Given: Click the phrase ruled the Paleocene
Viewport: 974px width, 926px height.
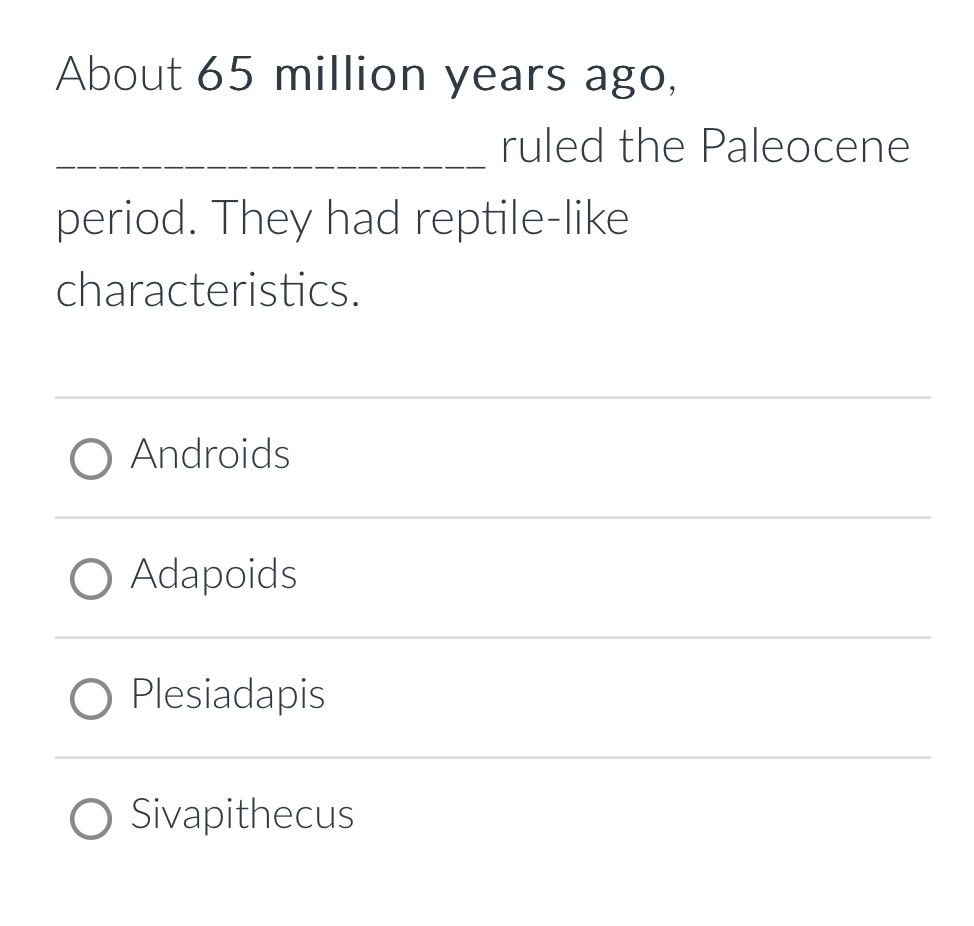Looking at the screenshot, I should (703, 146).
